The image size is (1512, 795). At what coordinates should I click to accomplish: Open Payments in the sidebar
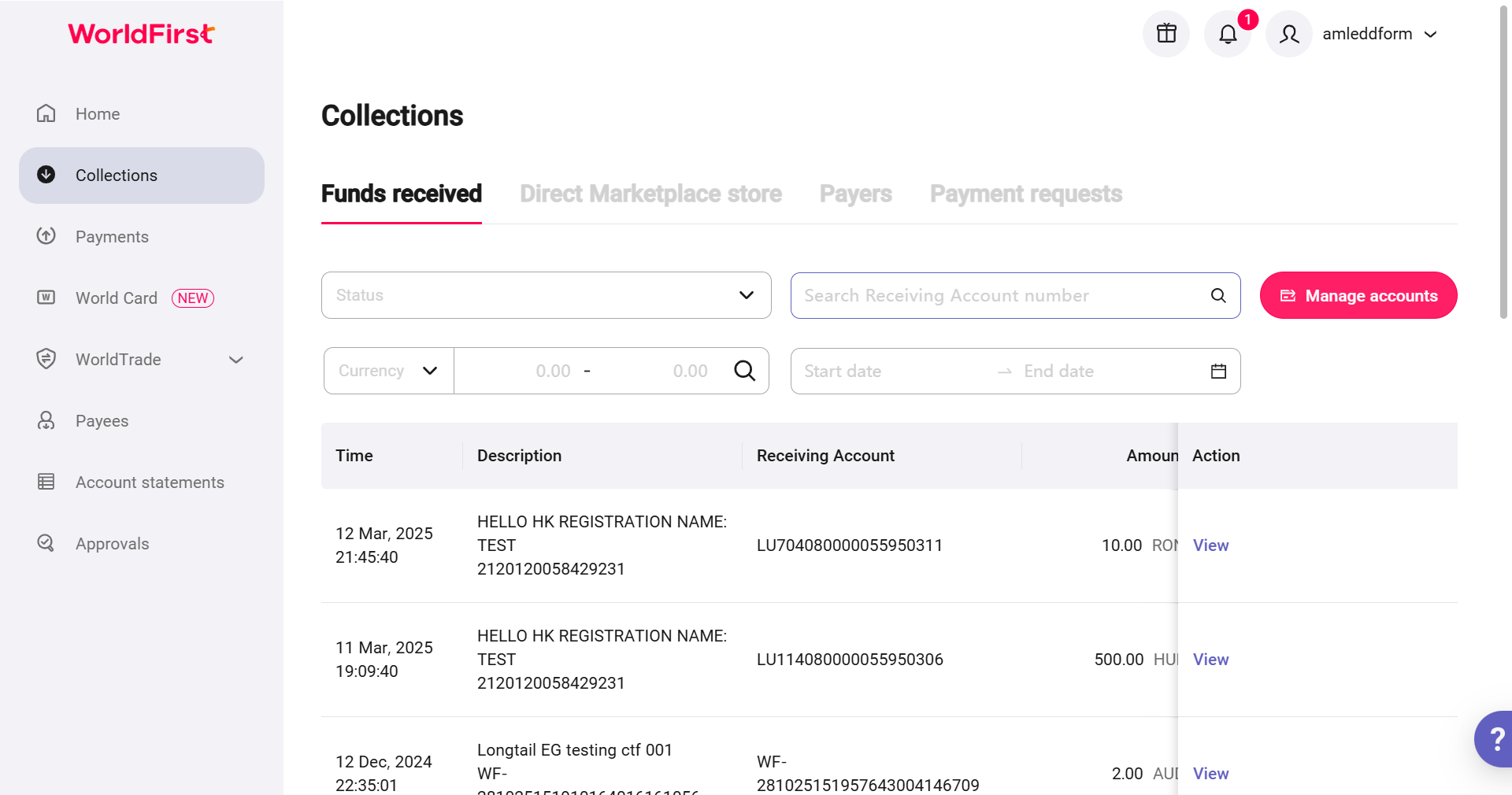pos(142,236)
